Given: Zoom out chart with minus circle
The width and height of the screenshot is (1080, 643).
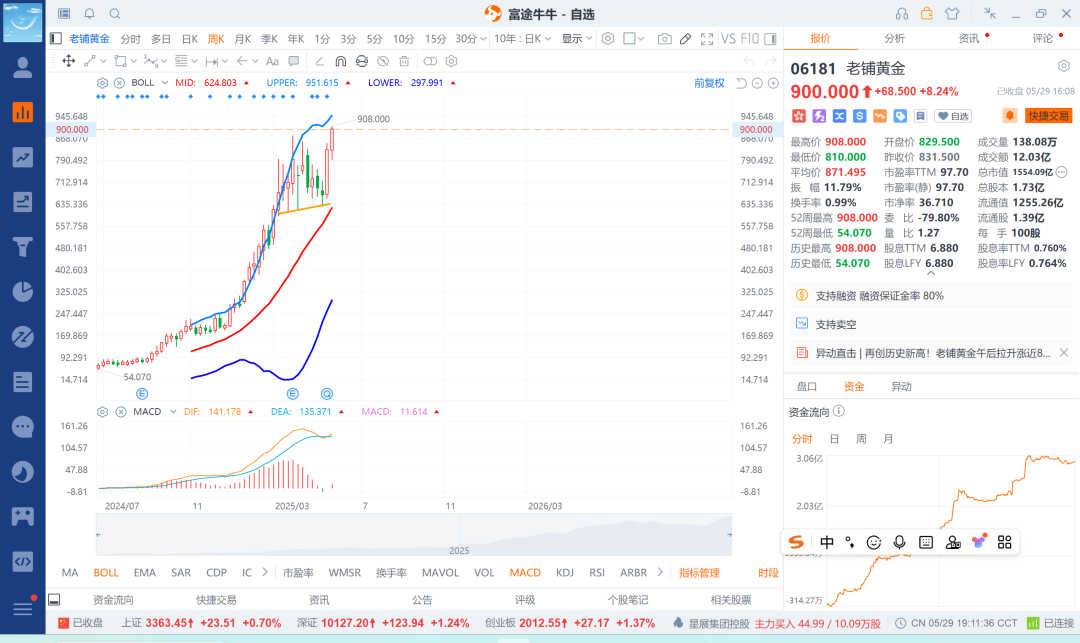Looking at the screenshot, I should tap(757, 83).
